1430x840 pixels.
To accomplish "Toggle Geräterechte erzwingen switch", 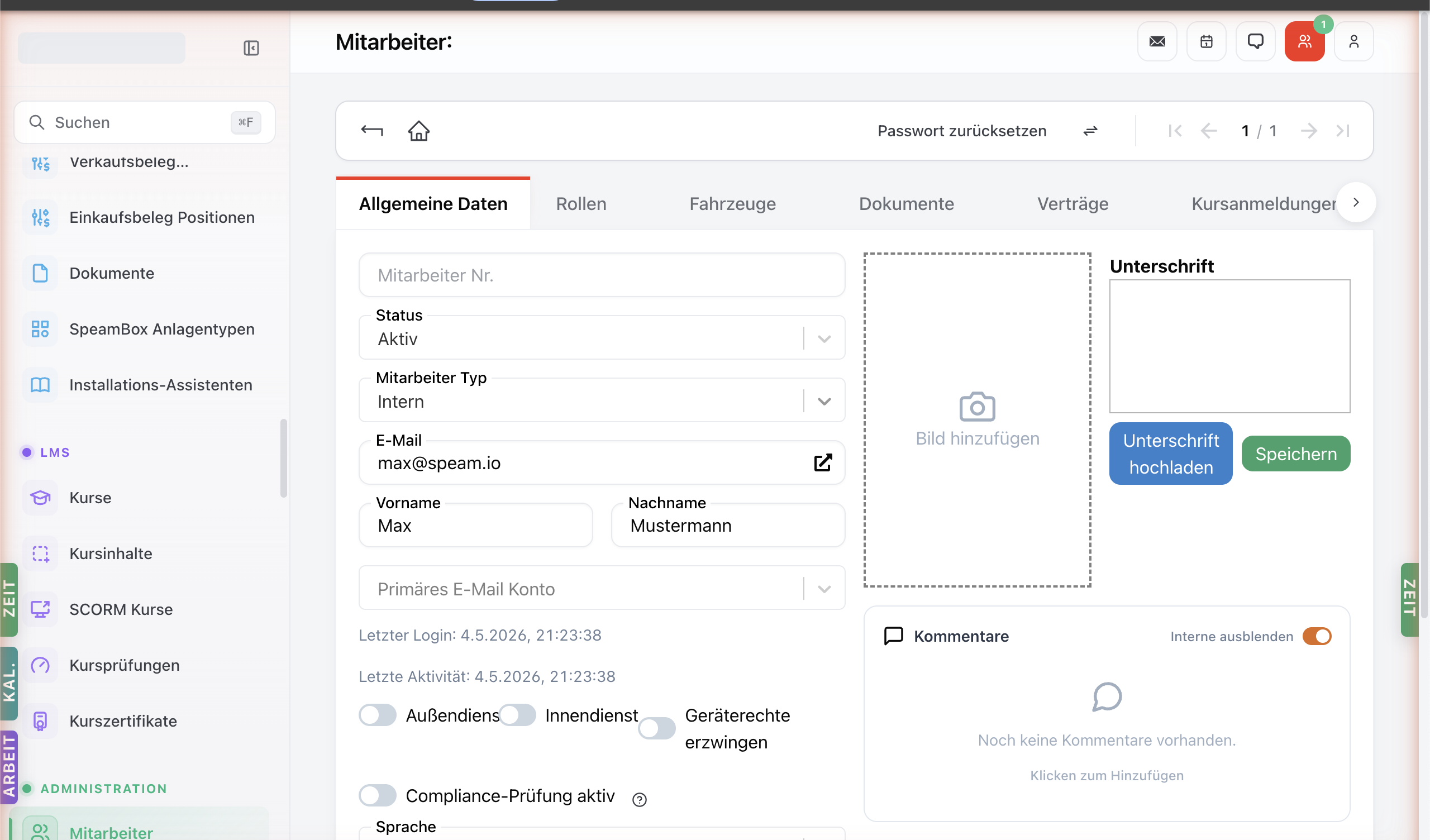I will pos(656,729).
